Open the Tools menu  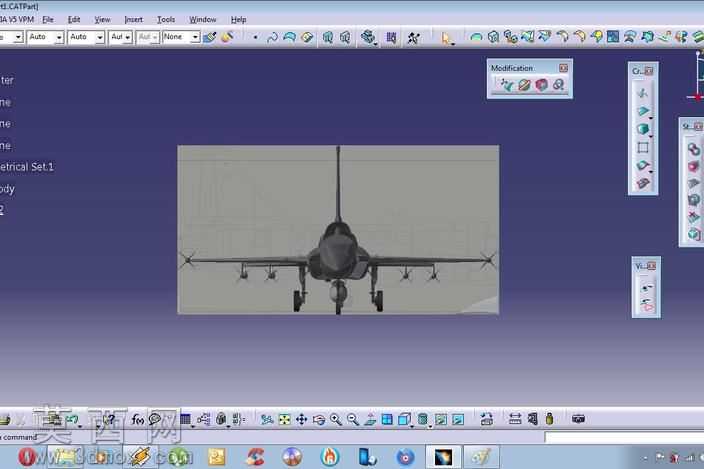tap(166, 20)
